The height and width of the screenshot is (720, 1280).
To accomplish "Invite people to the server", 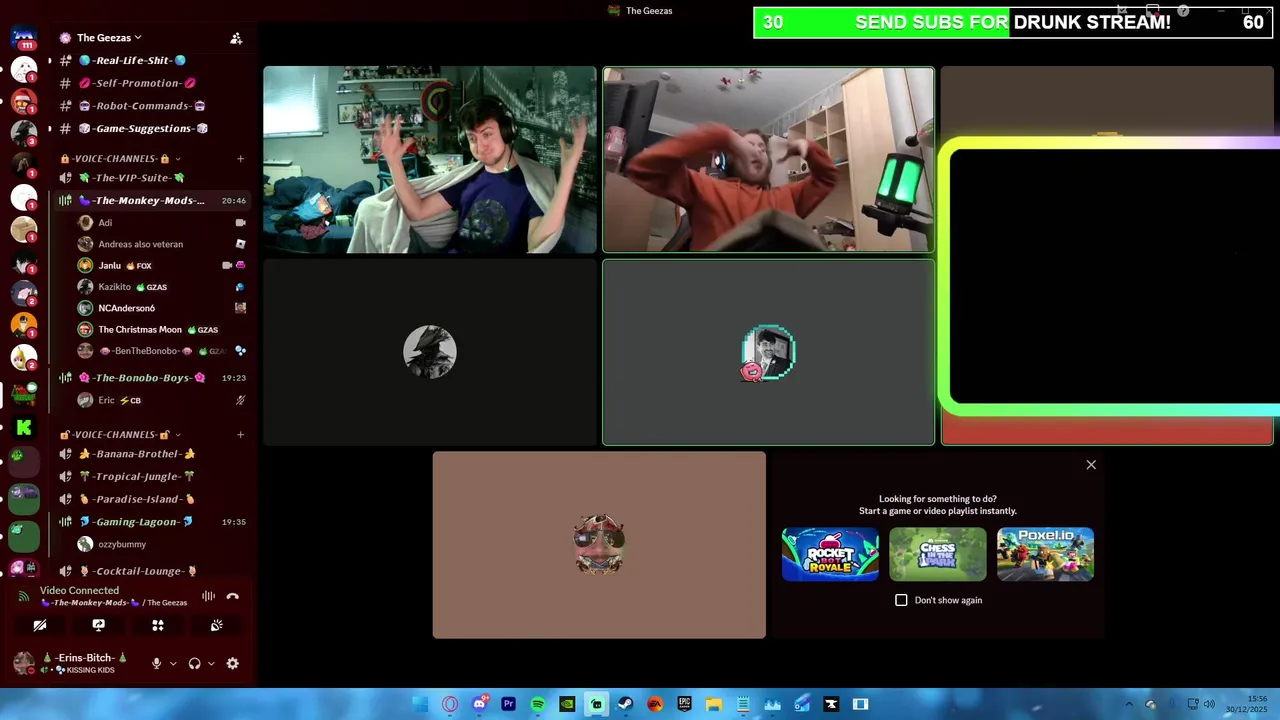I will [236, 38].
